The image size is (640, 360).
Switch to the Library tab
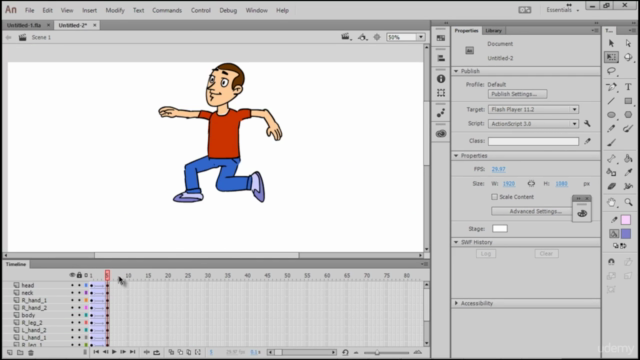point(493,31)
